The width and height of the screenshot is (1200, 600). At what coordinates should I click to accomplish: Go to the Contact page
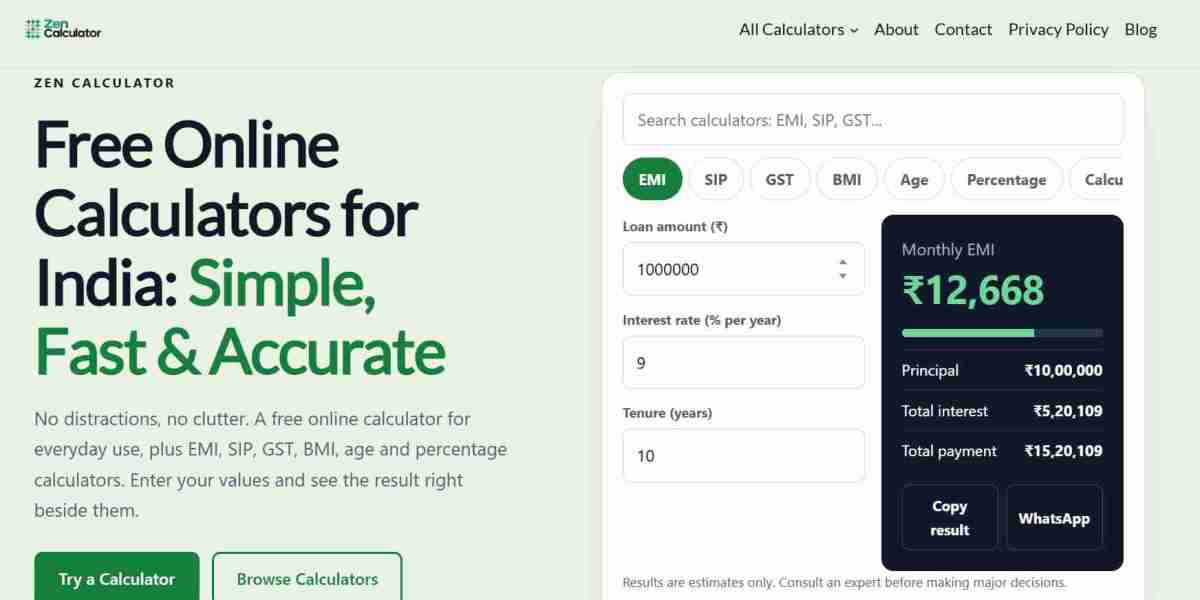[x=963, y=29]
